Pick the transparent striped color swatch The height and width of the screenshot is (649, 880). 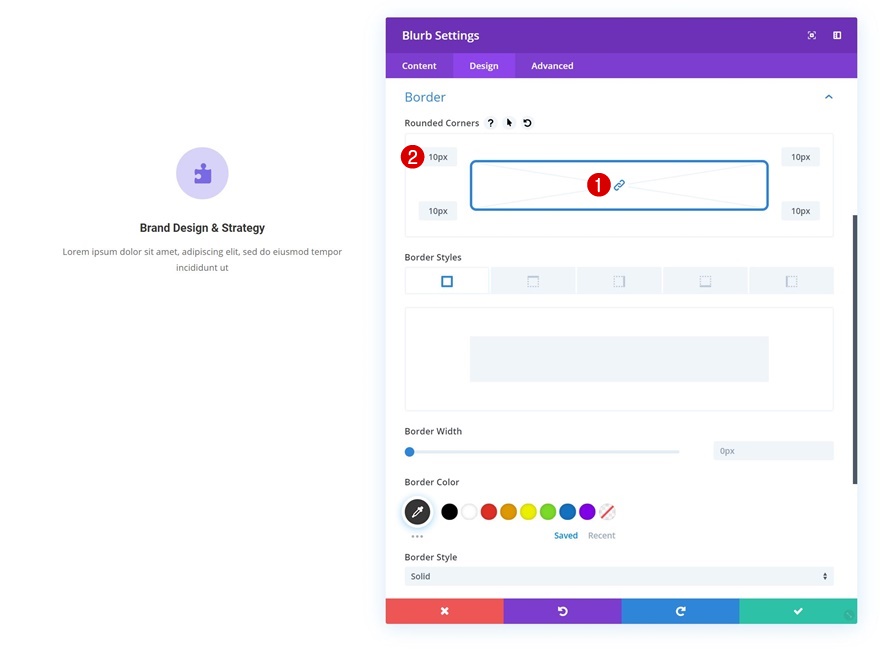[x=607, y=511]
